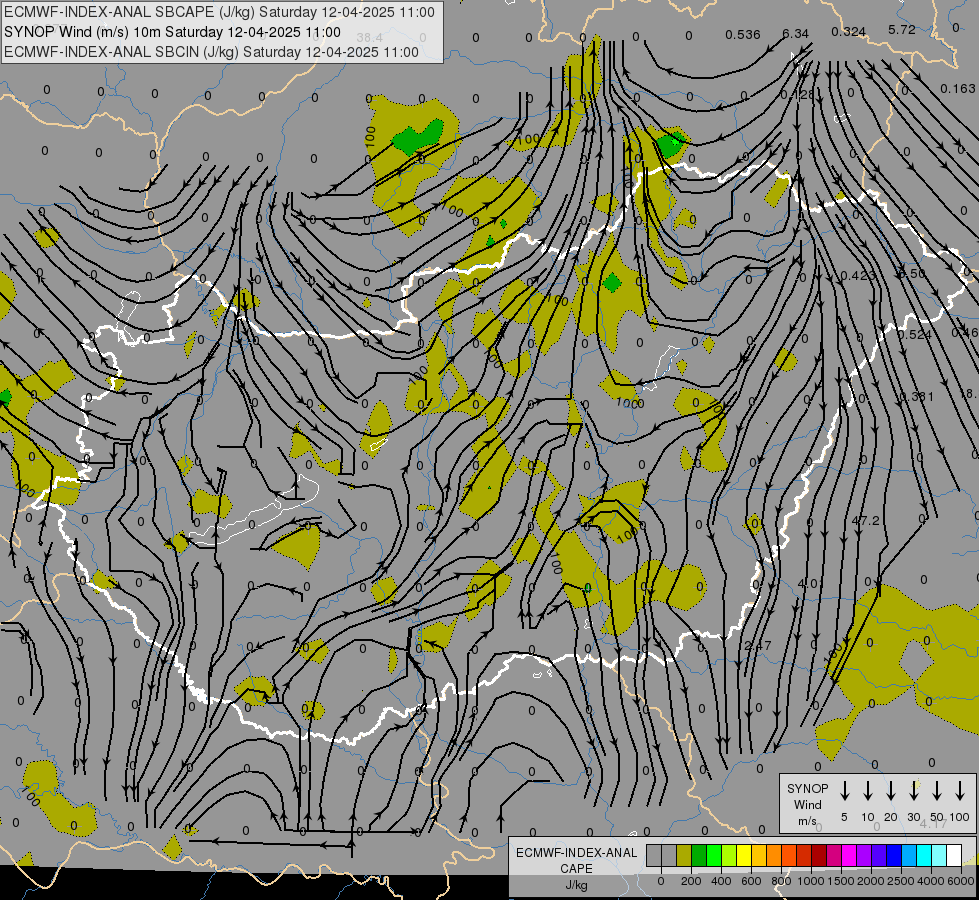This screenshot has width=979, height=900.
Task: Click the ECMWF-INDEX-ANAL CAPE J/kg legend title
Action: [x=576, y=869]
